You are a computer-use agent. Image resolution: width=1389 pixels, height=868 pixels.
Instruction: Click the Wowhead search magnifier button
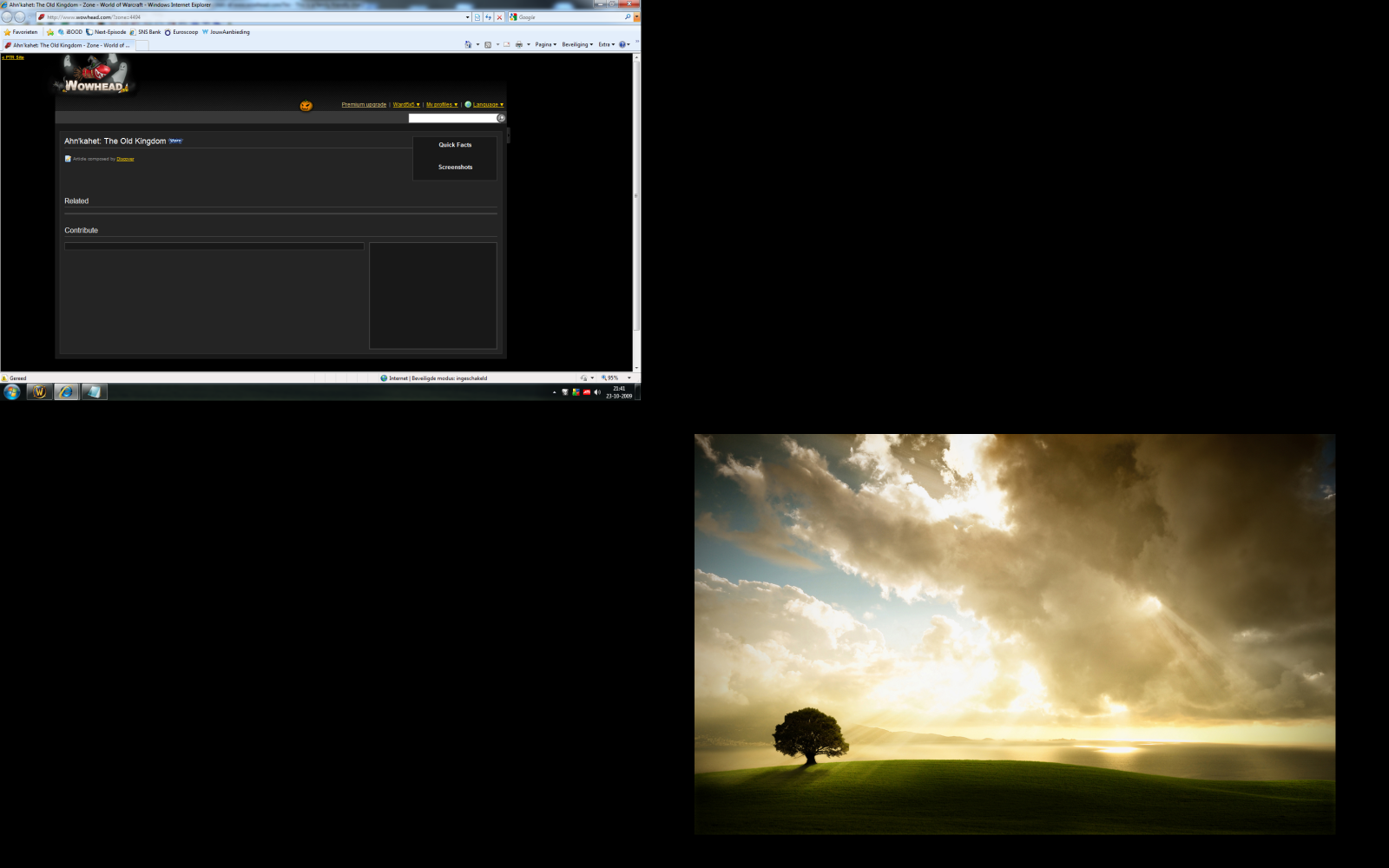pyautogui.click(x=501, y=118)
